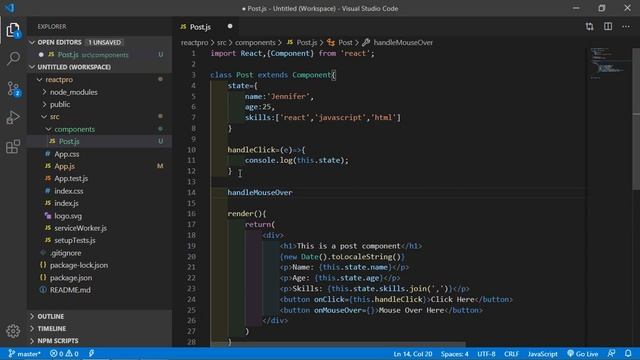Open App.test.js file

100,178
